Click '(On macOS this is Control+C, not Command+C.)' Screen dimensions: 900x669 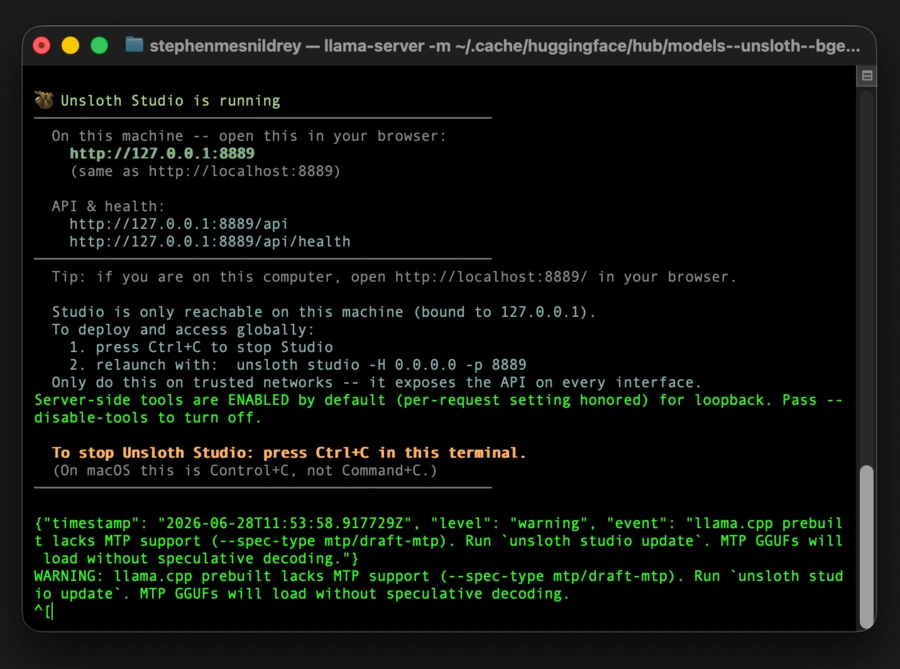(245, 470)
